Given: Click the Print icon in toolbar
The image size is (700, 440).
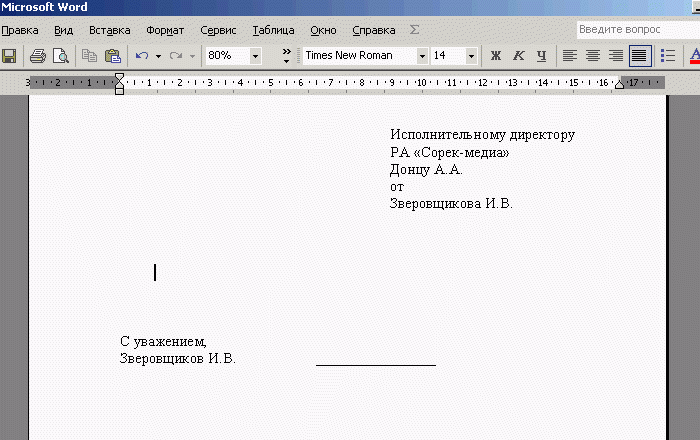Looking at the screenshot, I should 37,56.
